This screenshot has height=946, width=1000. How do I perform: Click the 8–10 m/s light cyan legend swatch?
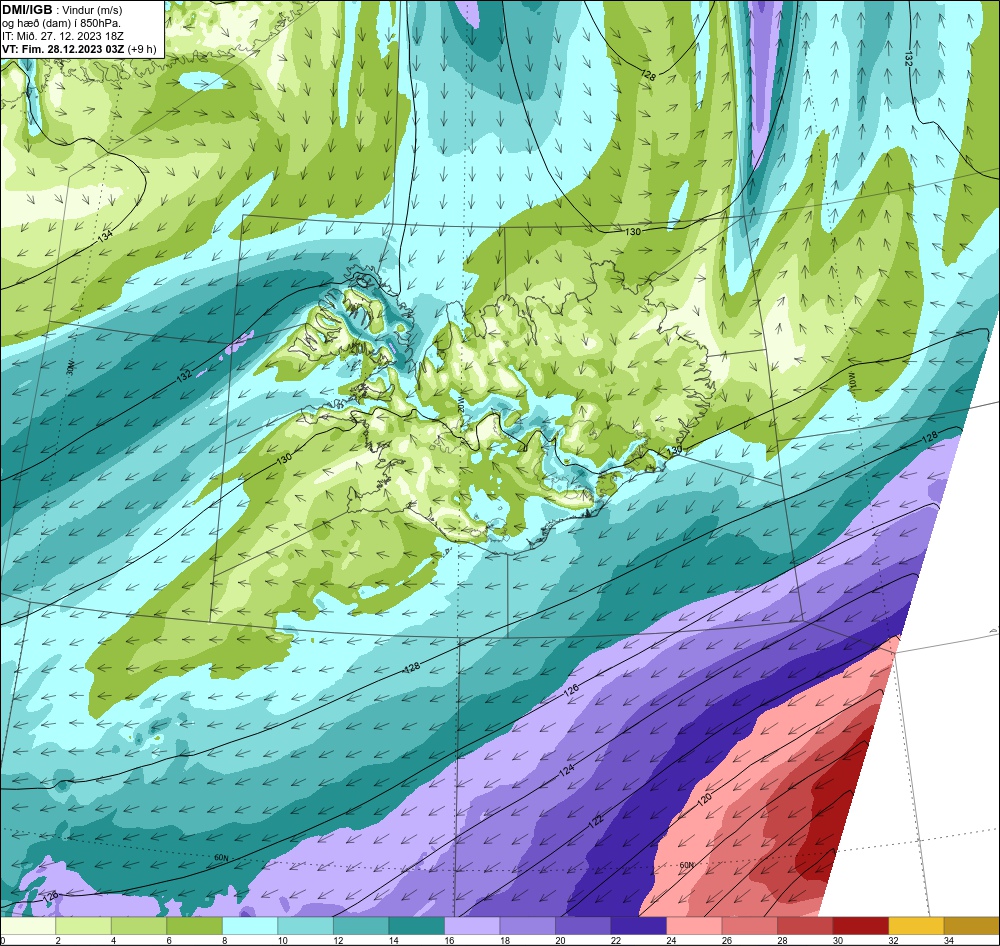click(x=250, y=925)
